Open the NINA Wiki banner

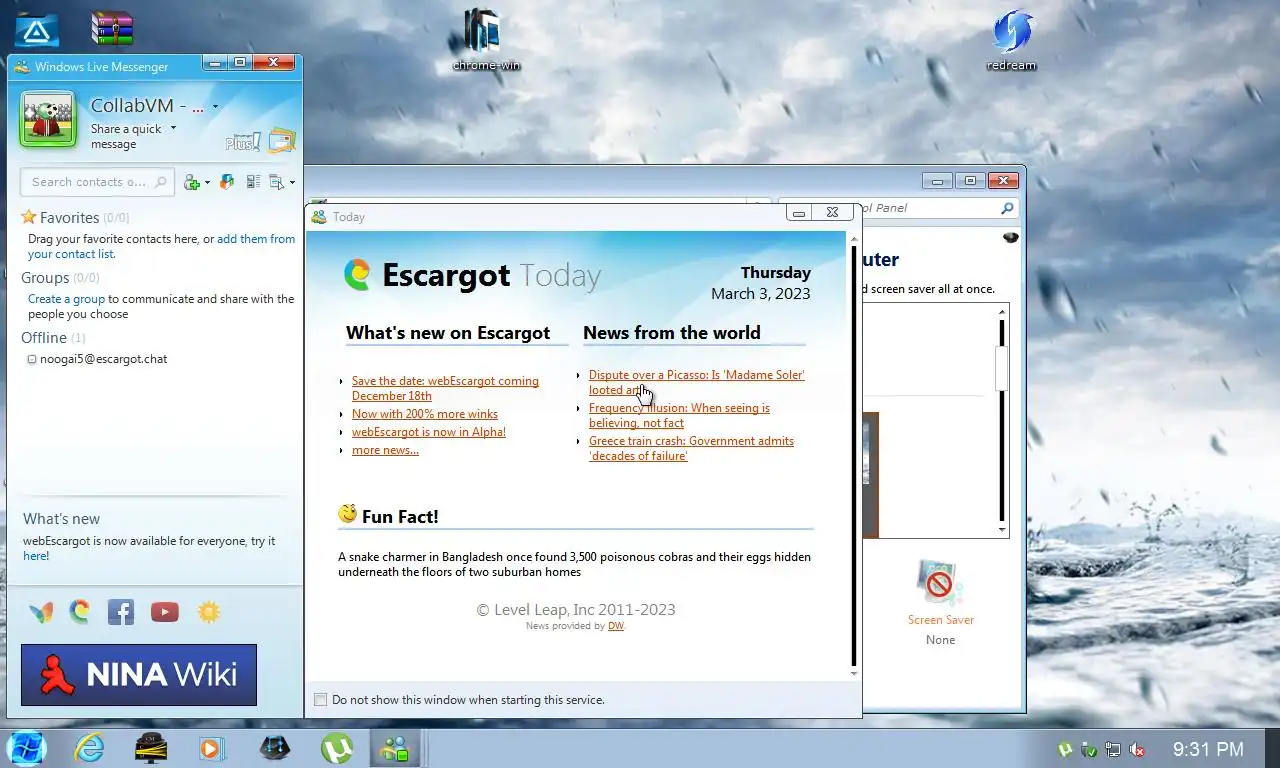(139, 675)
